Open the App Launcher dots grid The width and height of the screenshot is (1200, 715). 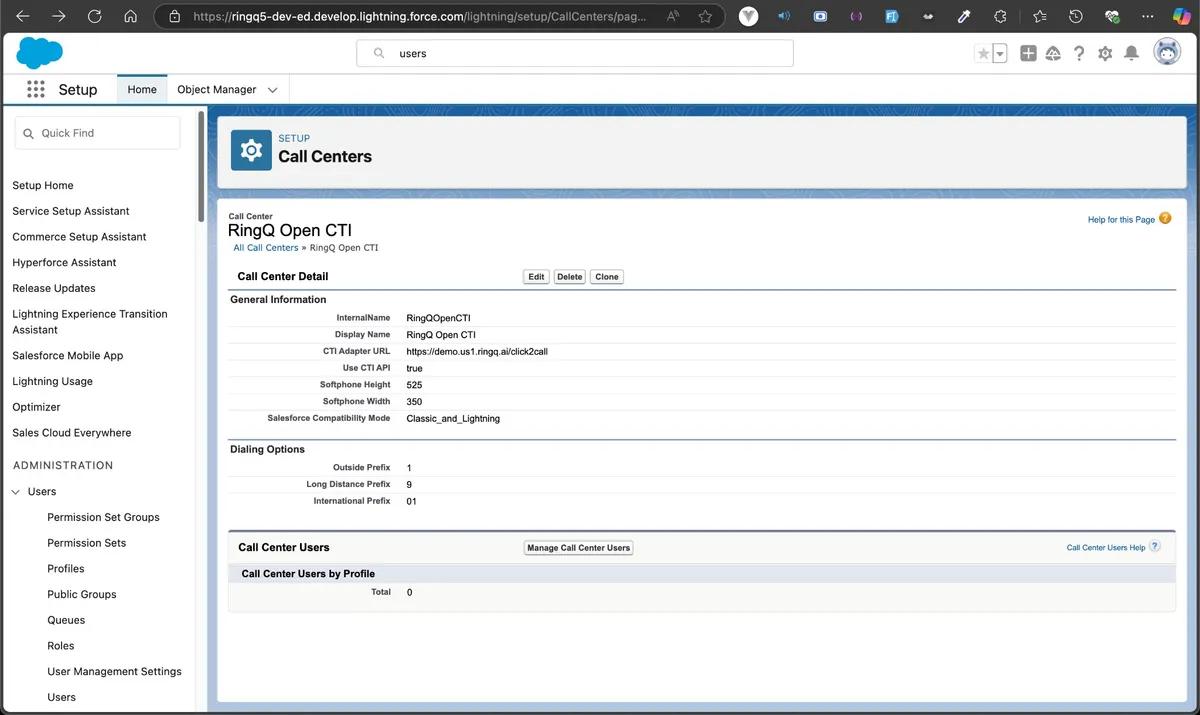point(36,89)
